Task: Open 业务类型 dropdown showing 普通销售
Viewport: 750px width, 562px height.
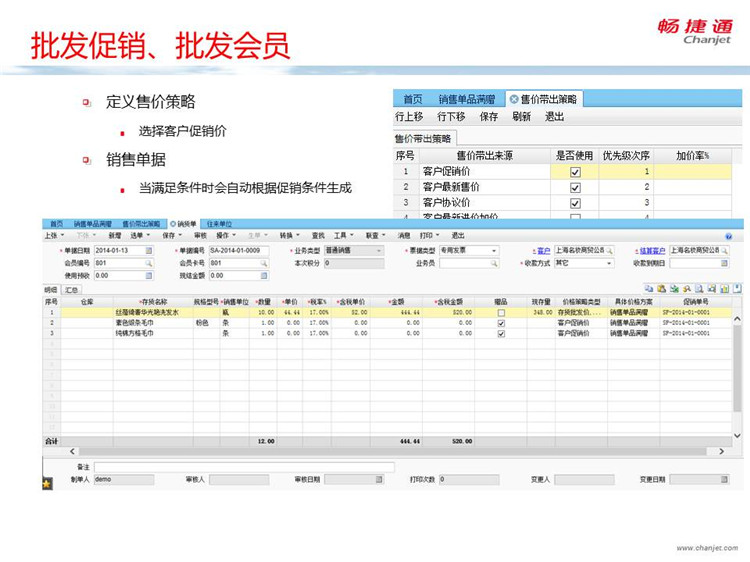Action: (x=354, y=251)
